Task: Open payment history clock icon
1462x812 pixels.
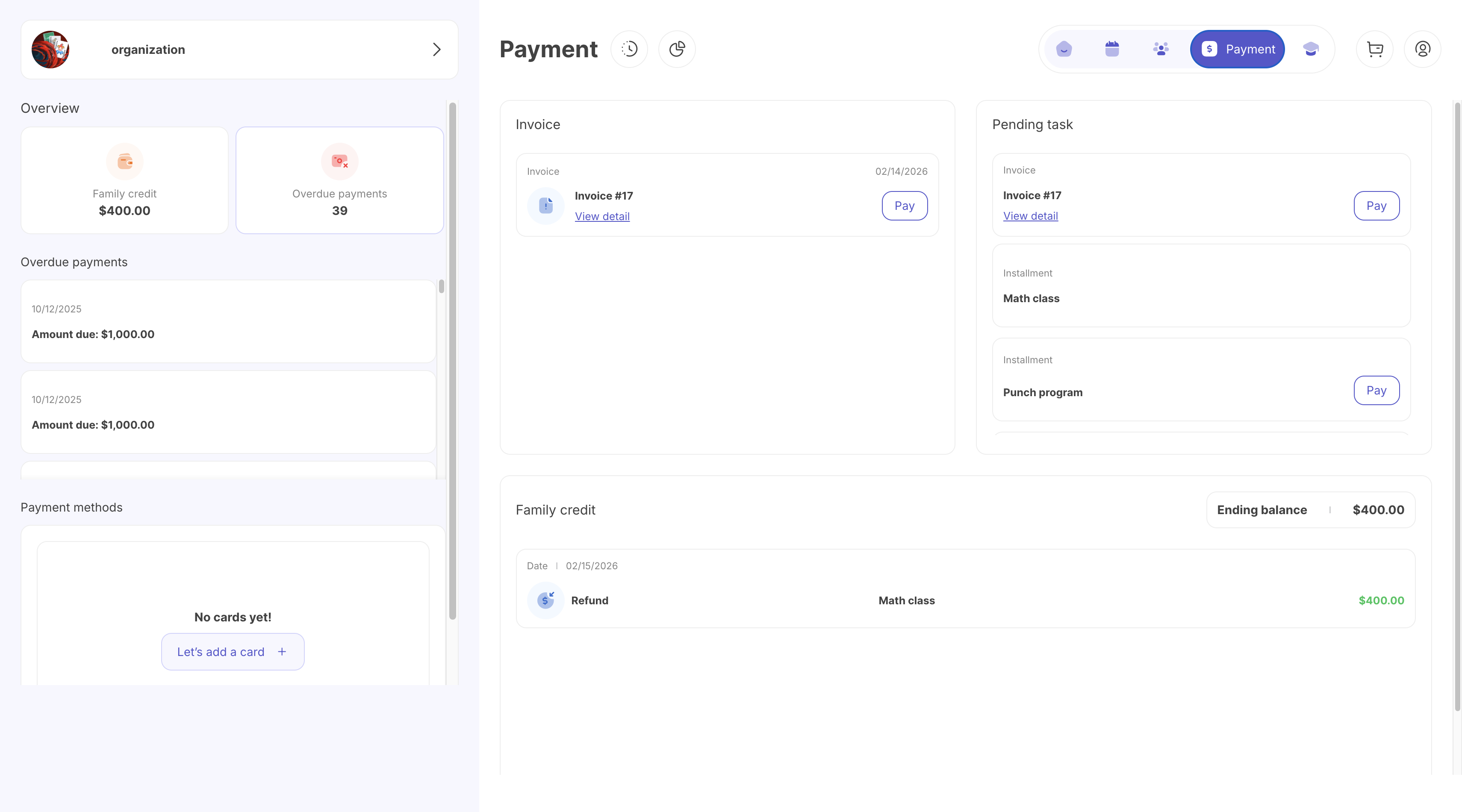Action: [x=629, y=50]
